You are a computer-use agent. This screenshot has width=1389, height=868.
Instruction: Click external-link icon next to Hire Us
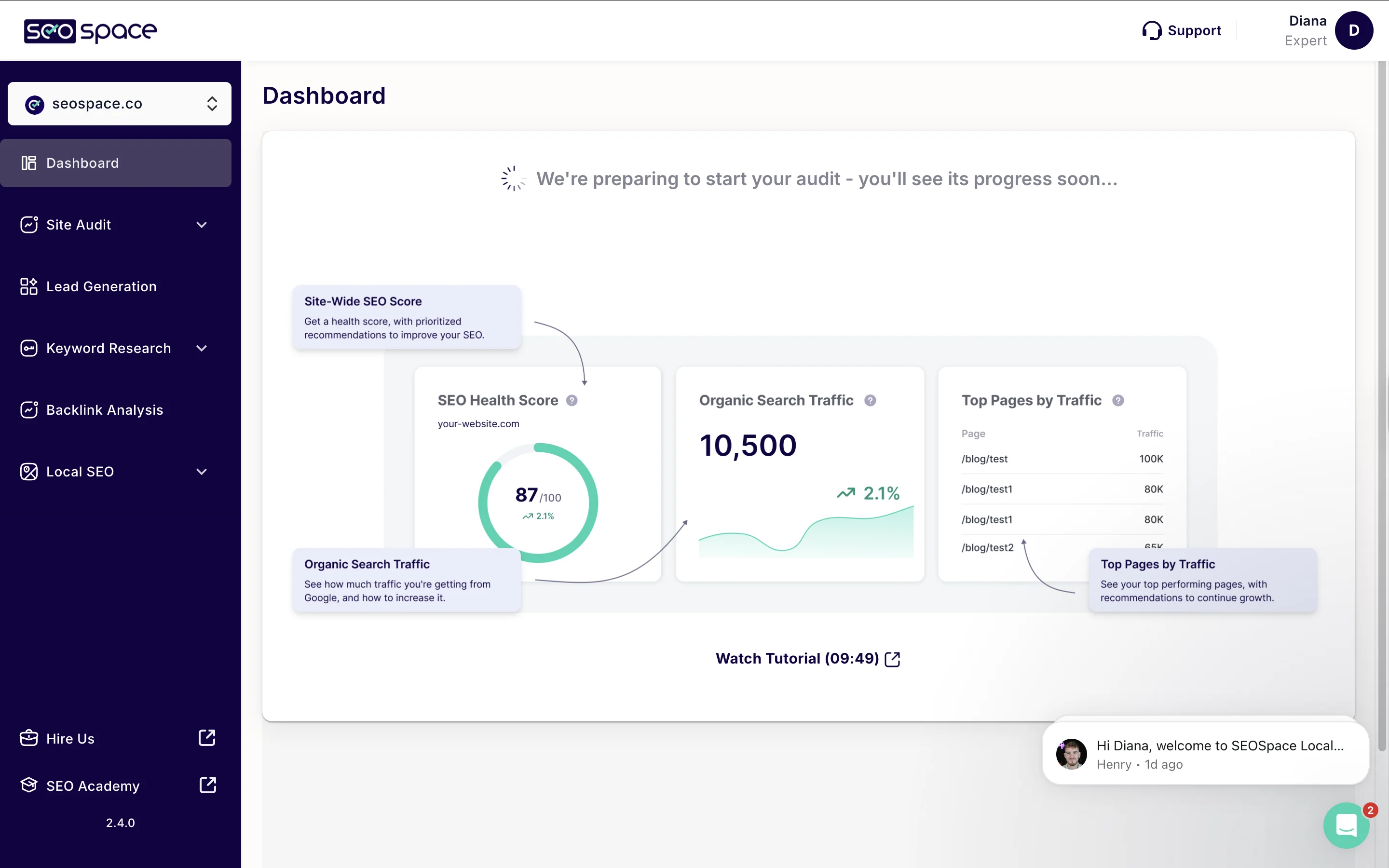point(206,738)
